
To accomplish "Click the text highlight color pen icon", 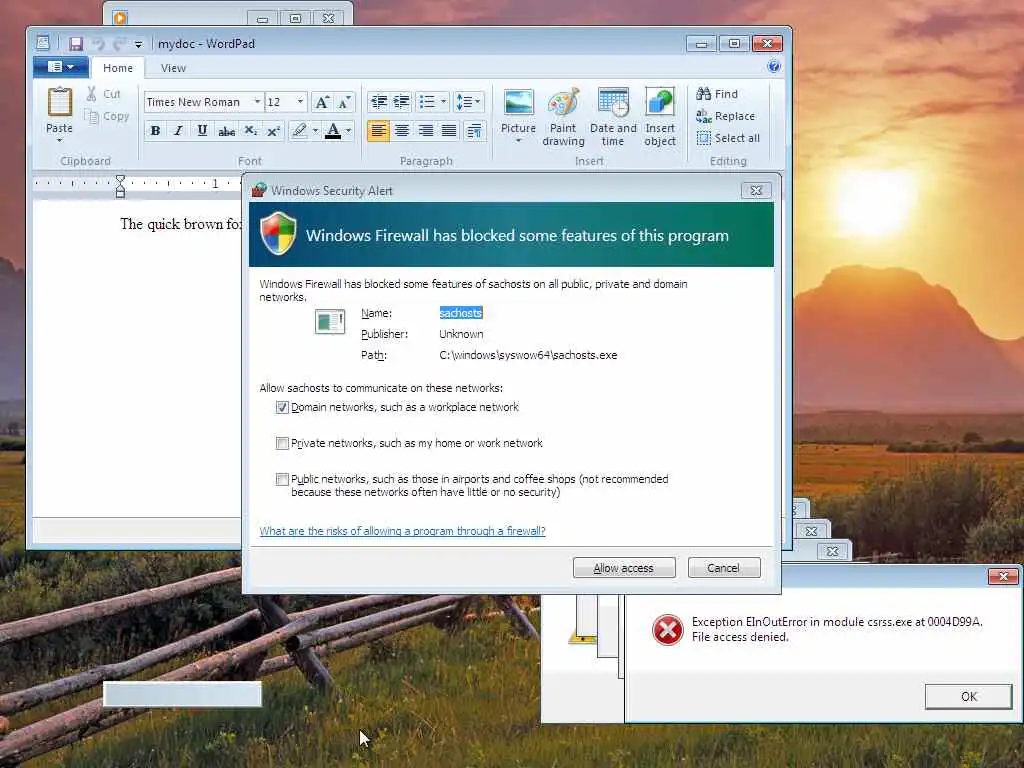I will click(x=299, y=131).
